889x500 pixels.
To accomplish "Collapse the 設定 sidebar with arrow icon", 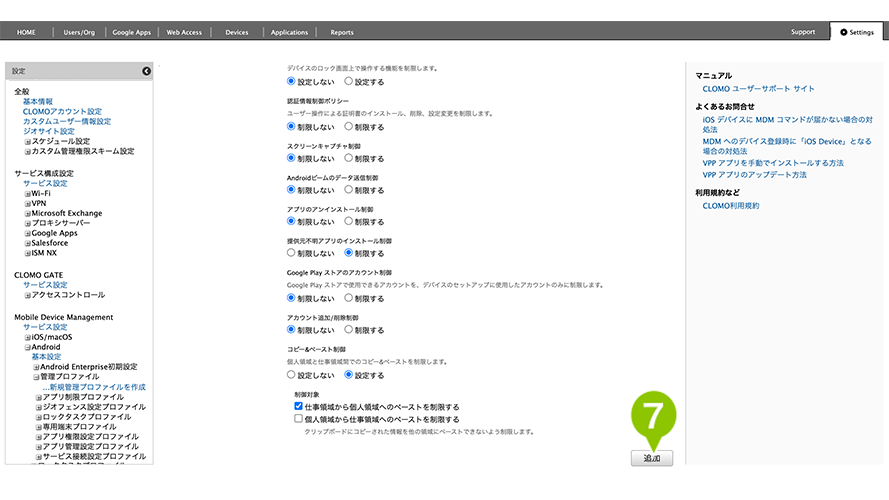I will coord(146,71).
